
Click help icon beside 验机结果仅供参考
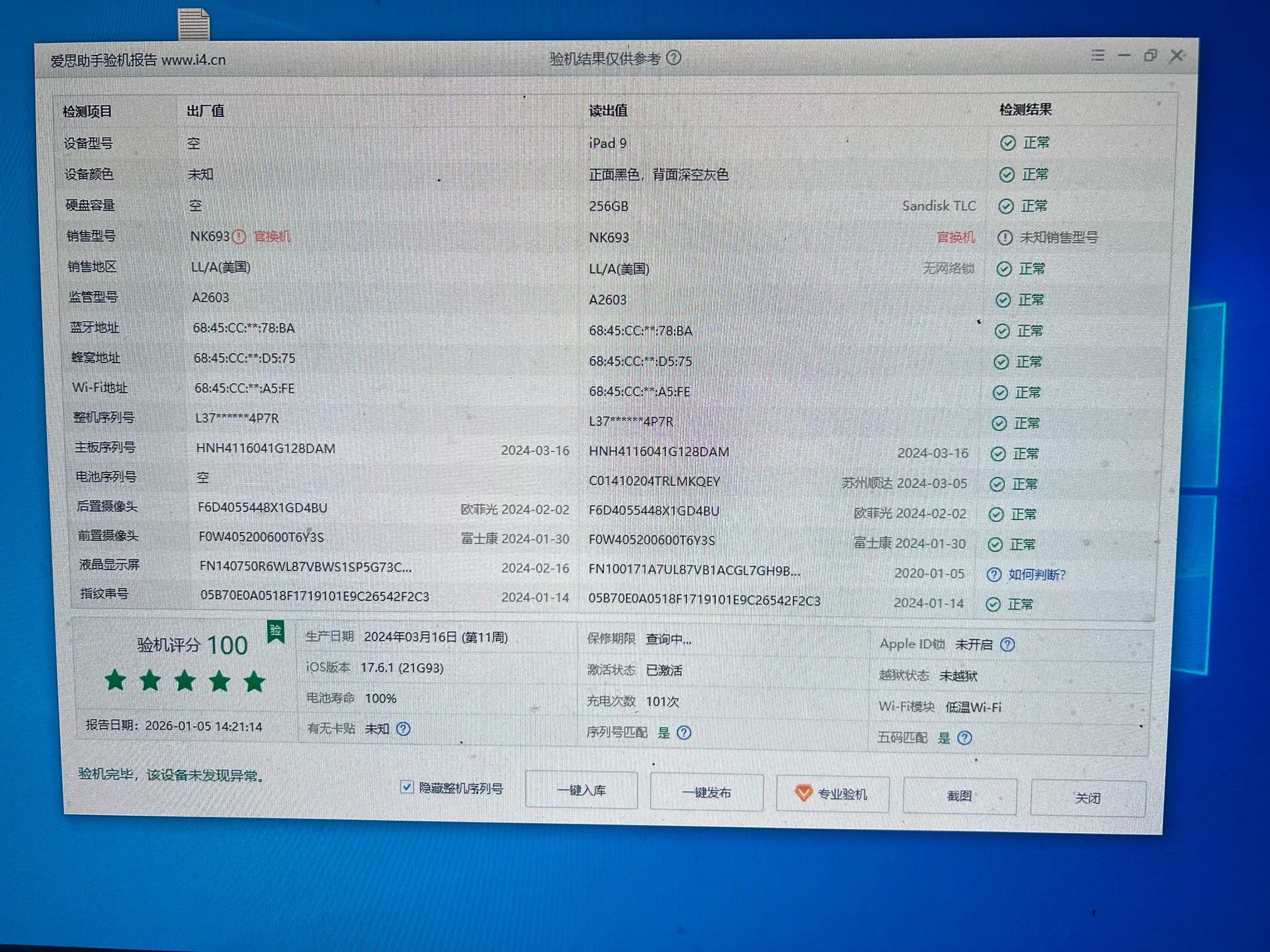tap(673, 58)
